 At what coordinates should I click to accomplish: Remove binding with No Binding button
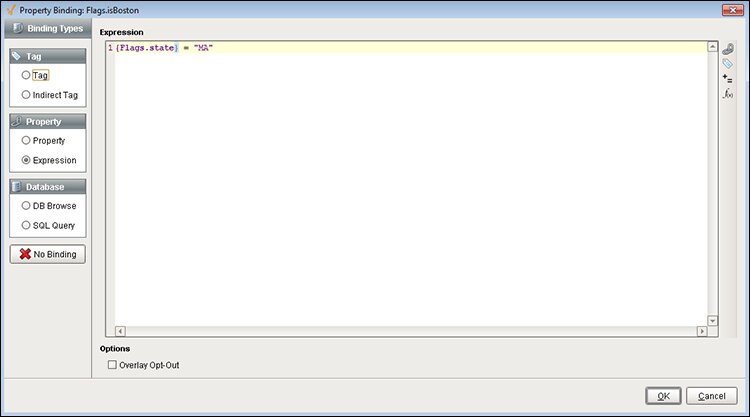click(48, 254)
